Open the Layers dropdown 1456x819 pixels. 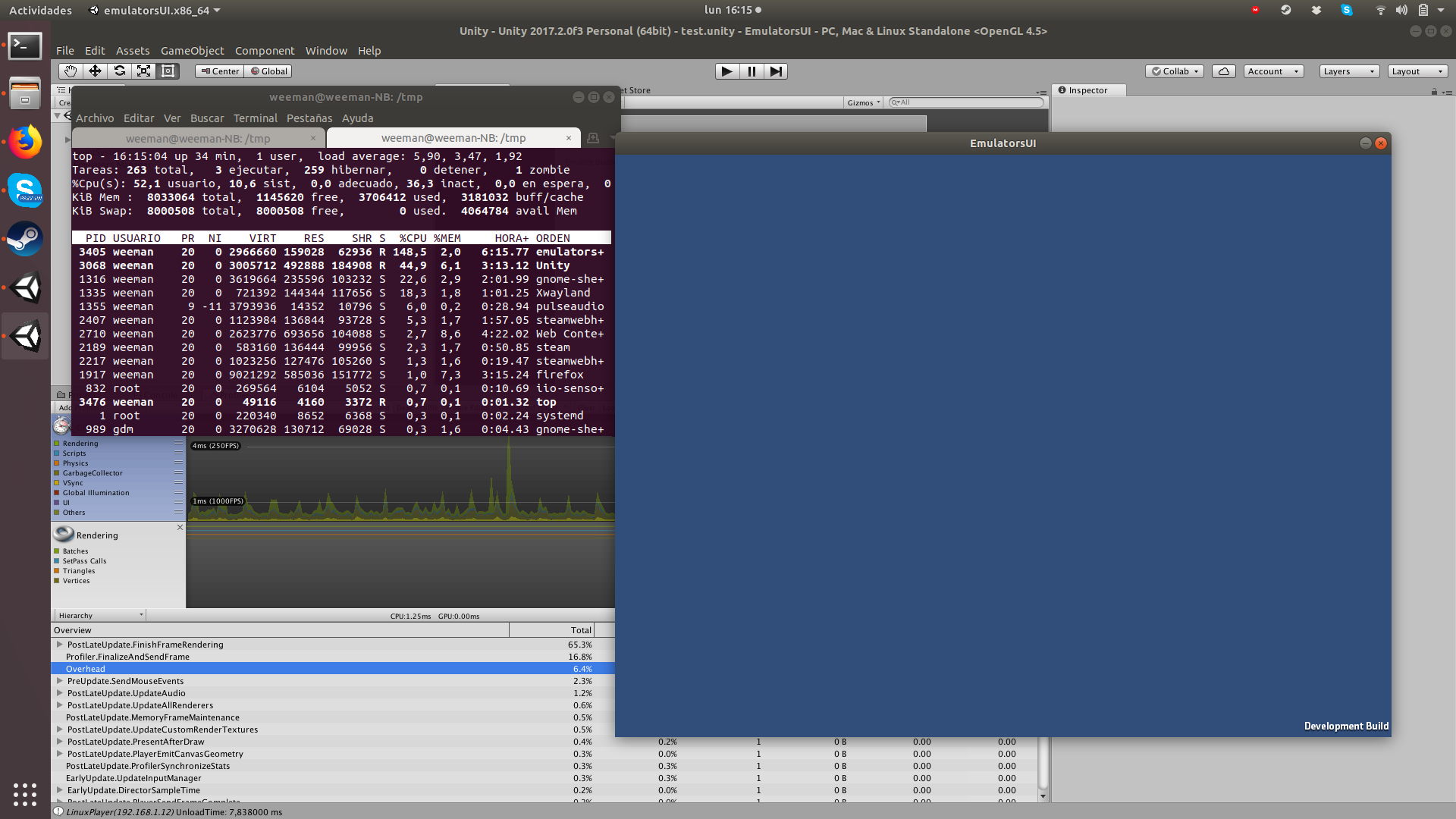(1348, 71)
